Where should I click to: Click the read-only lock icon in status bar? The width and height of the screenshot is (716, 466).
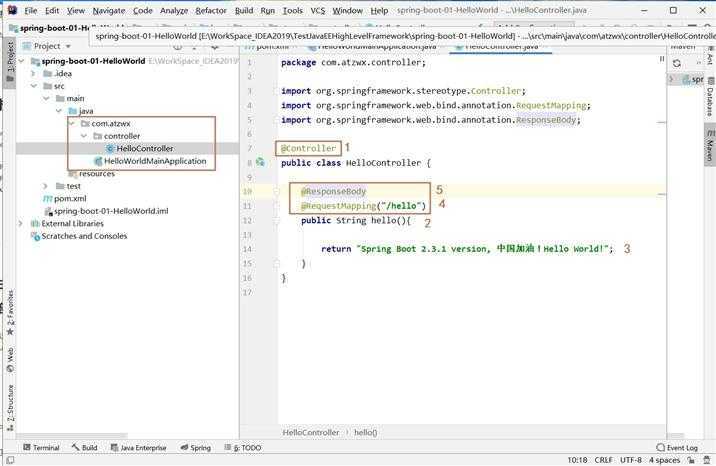click(692, 460)
